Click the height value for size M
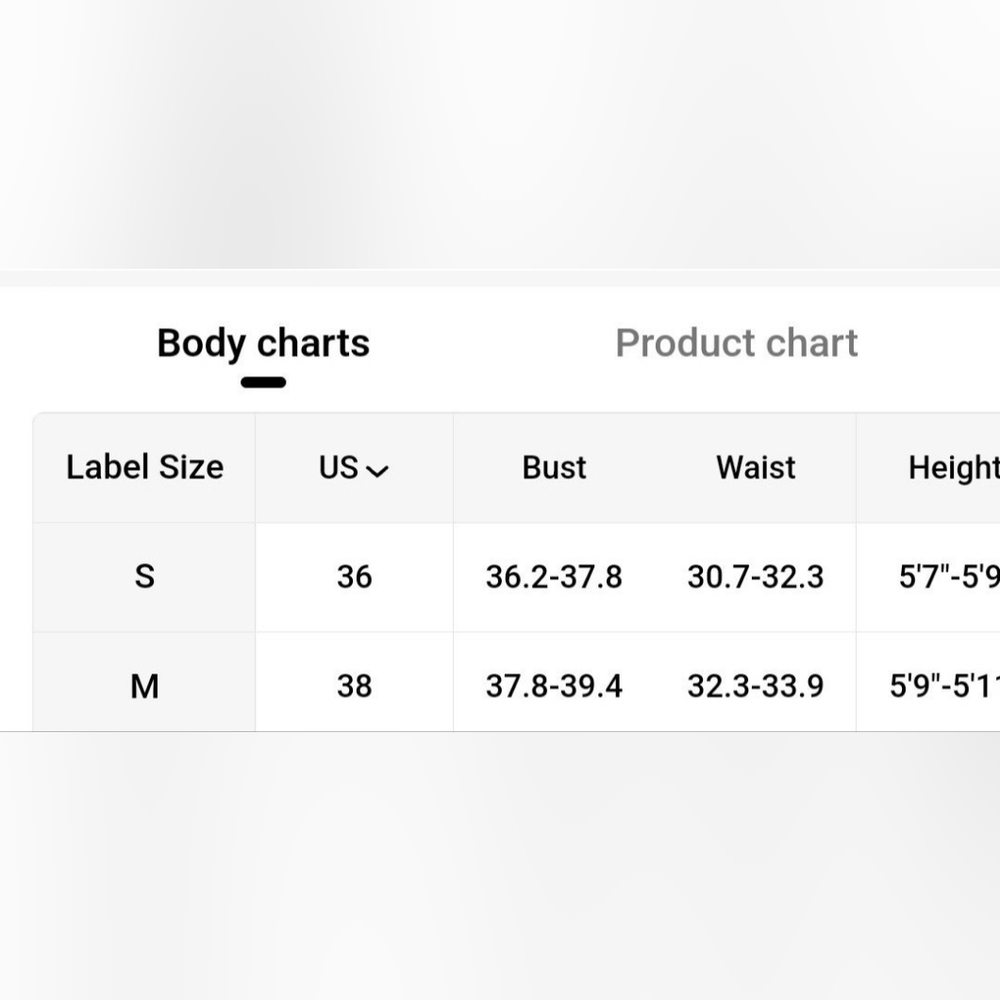The image size is (1000, 1000). 944,686
